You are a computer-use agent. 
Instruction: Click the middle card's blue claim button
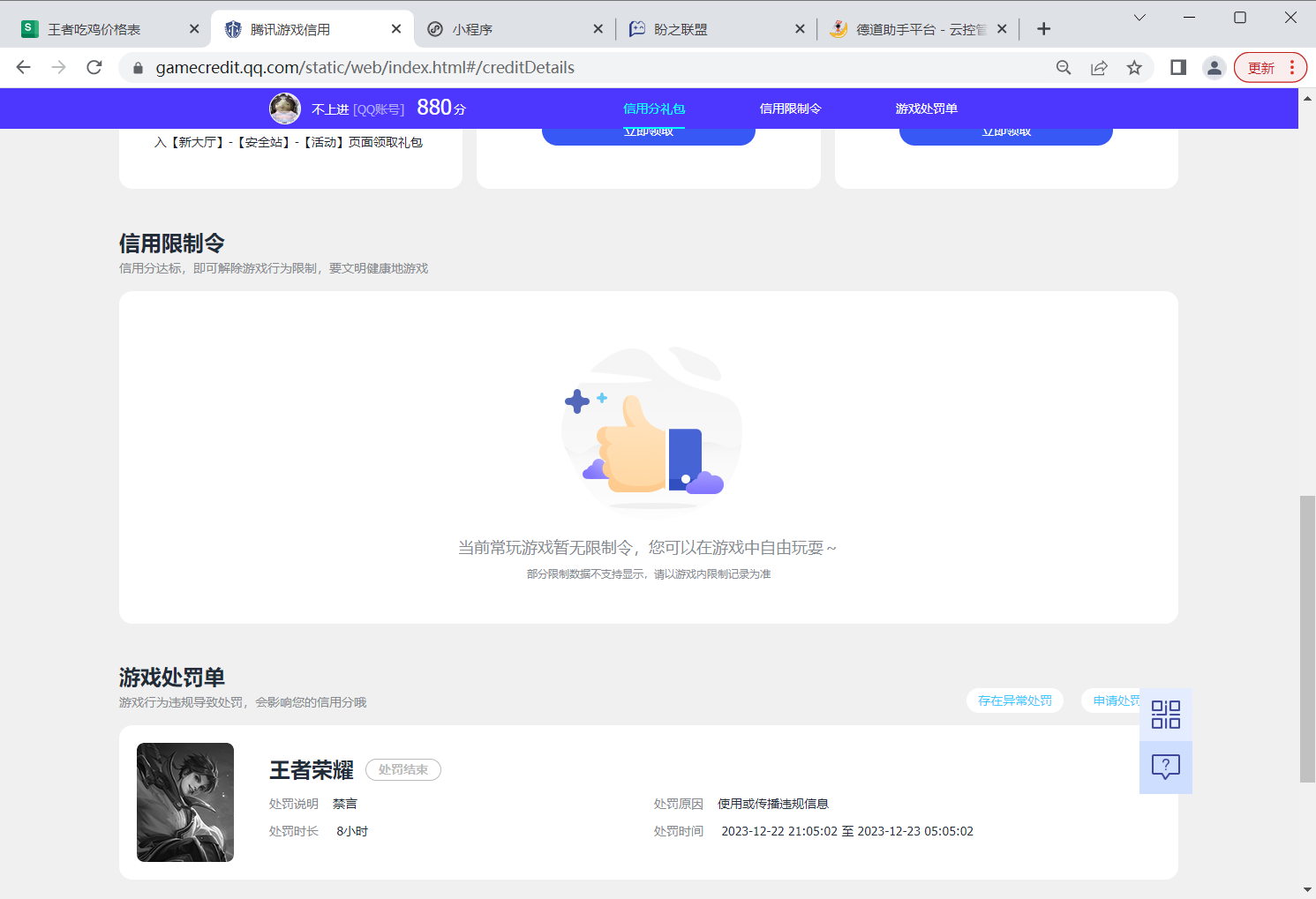pos(649,137)
